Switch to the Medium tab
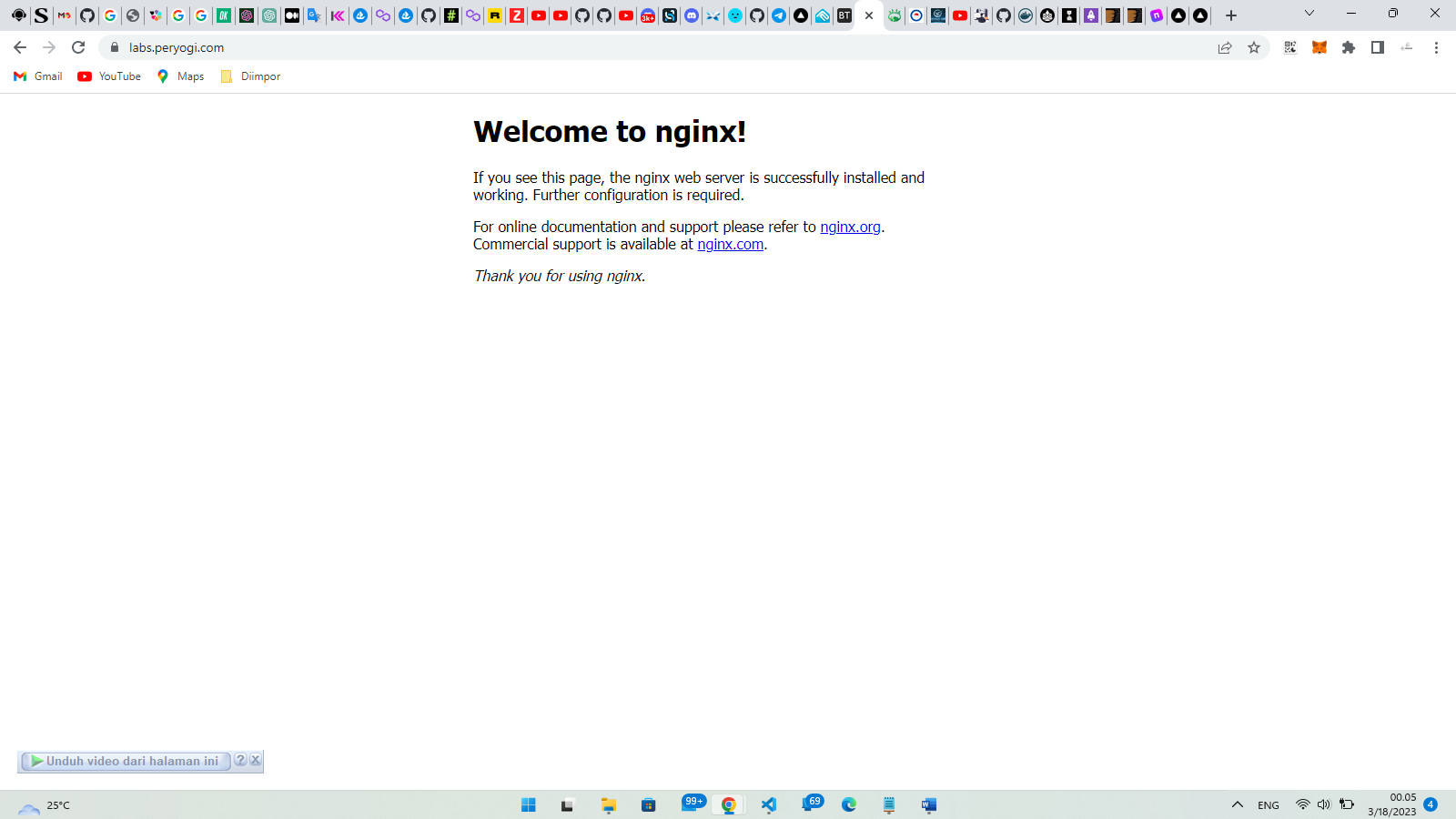The width and height of the screenshot is (1456, 819). pos(291,15)
